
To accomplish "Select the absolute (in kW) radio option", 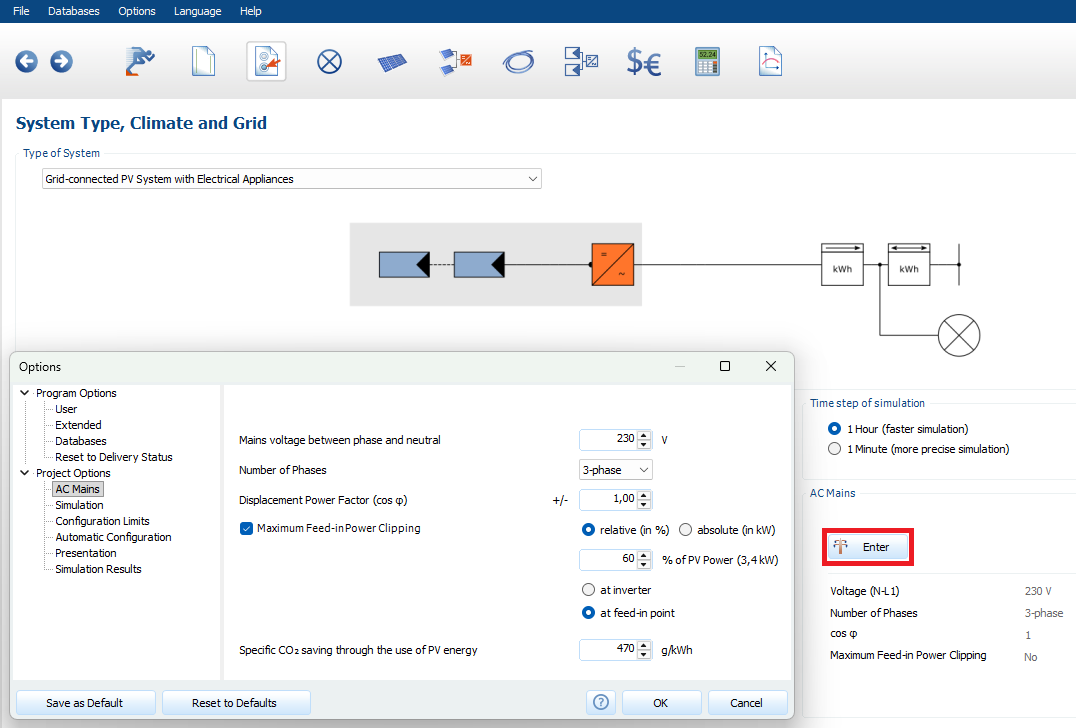I will coord(686,530).
